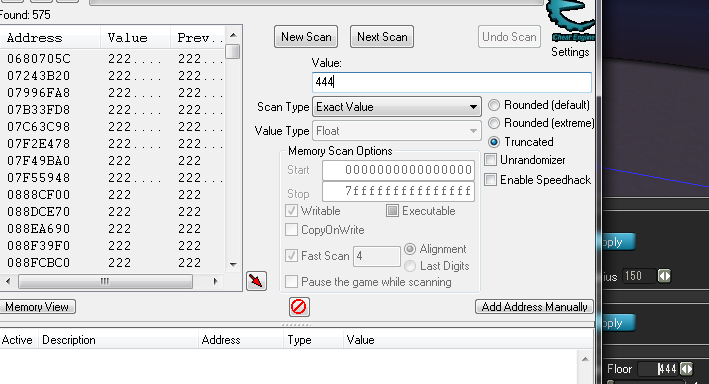Screen dimensions: 709x384
Task: Select the Alignment radio button
Action: click(410, 249)
